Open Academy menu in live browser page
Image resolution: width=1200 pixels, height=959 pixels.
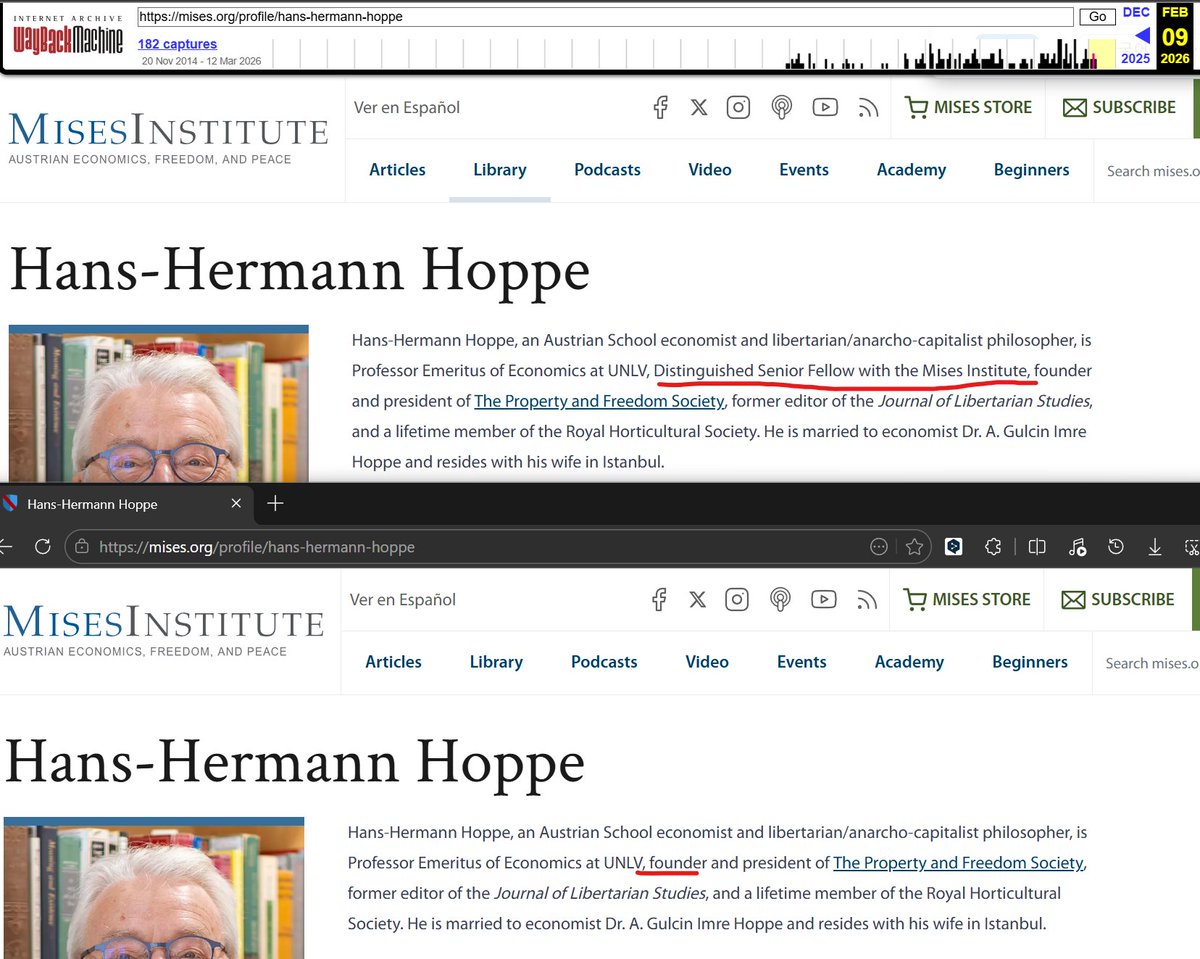(909, 661)
